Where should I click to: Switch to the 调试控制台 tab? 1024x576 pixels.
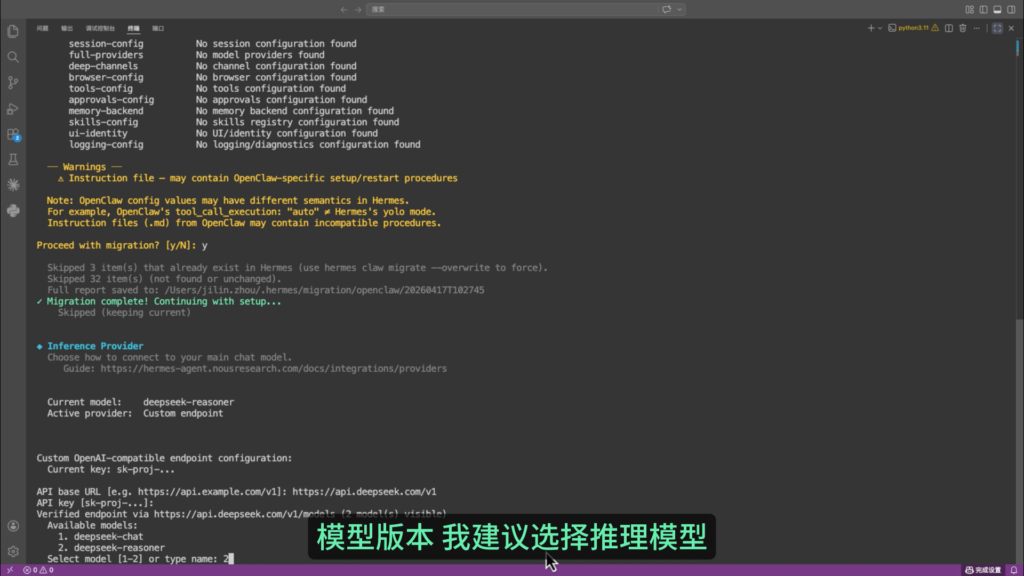(x=100, y=28)
